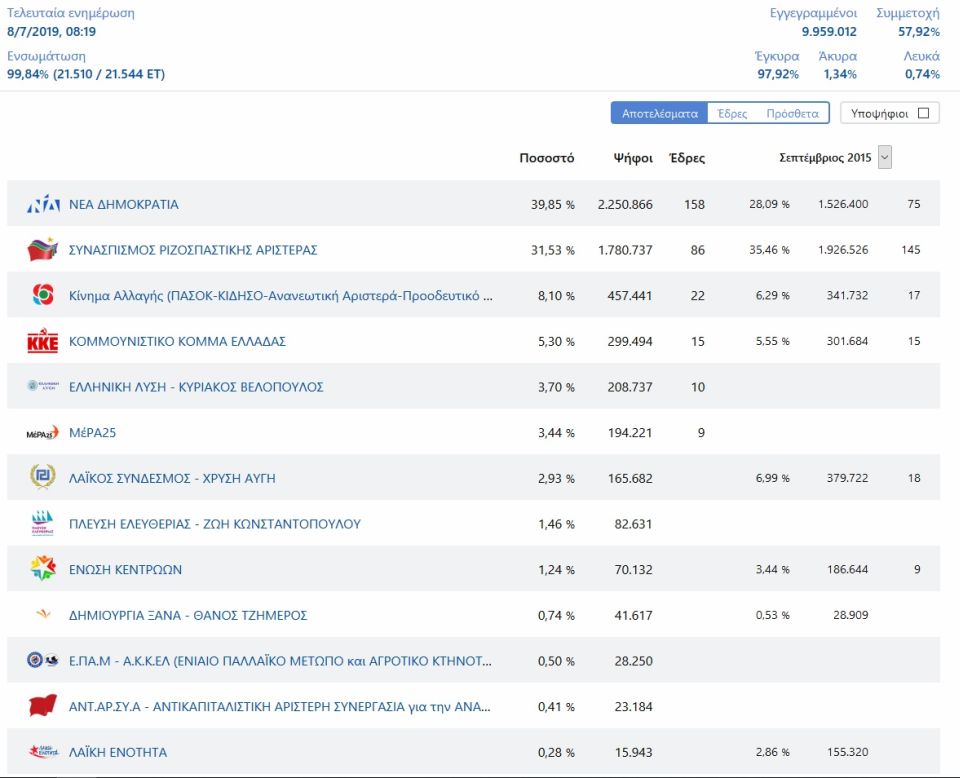Image resolution: width=960 pixels, height=778 pixels.
Task: Open the ΝΕΑ ΔΗΜΟΚΡΑΤΙΑ party link
Action: [124, 204]
